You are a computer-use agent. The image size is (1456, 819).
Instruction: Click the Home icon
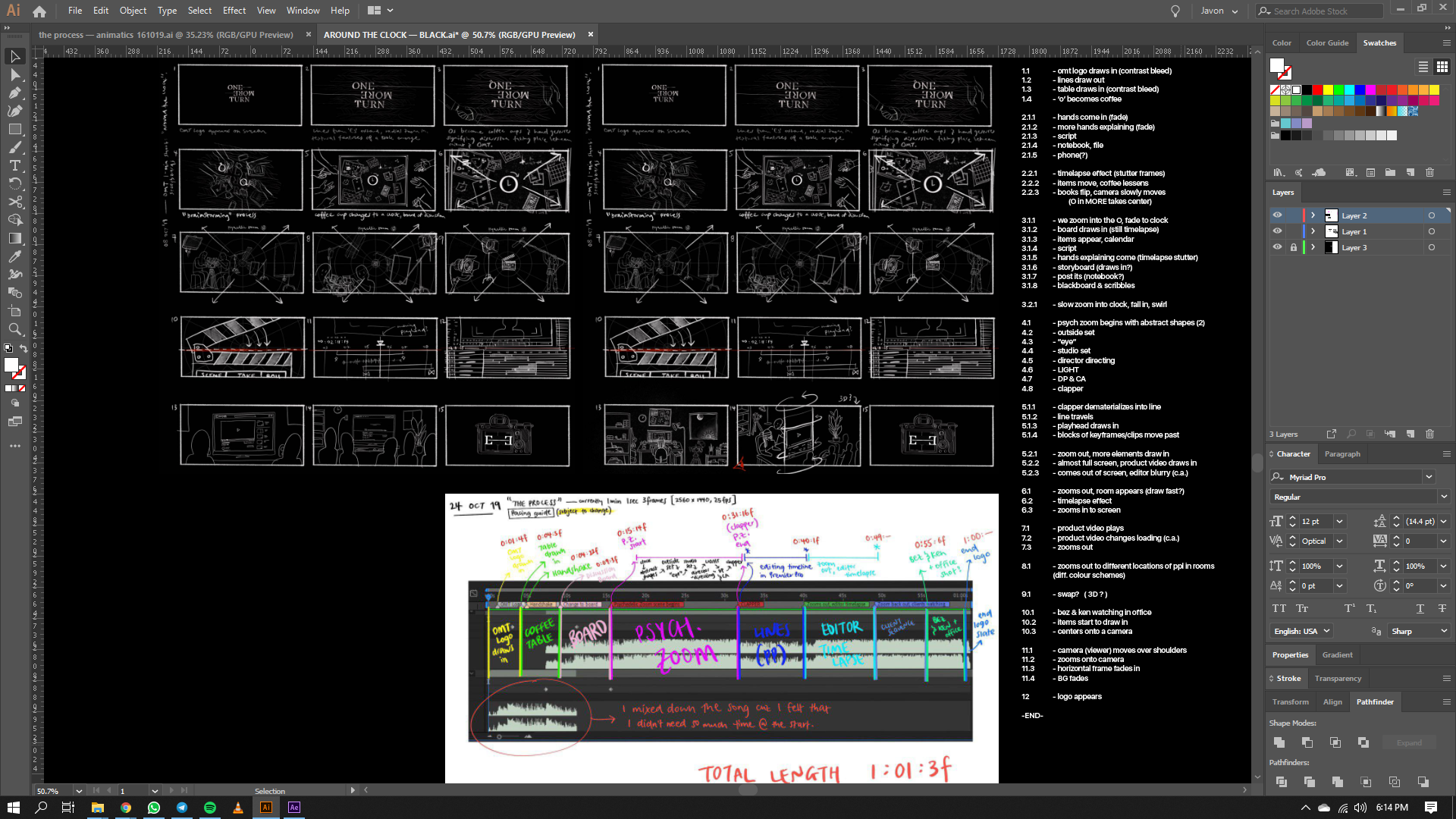coord(39,11)
